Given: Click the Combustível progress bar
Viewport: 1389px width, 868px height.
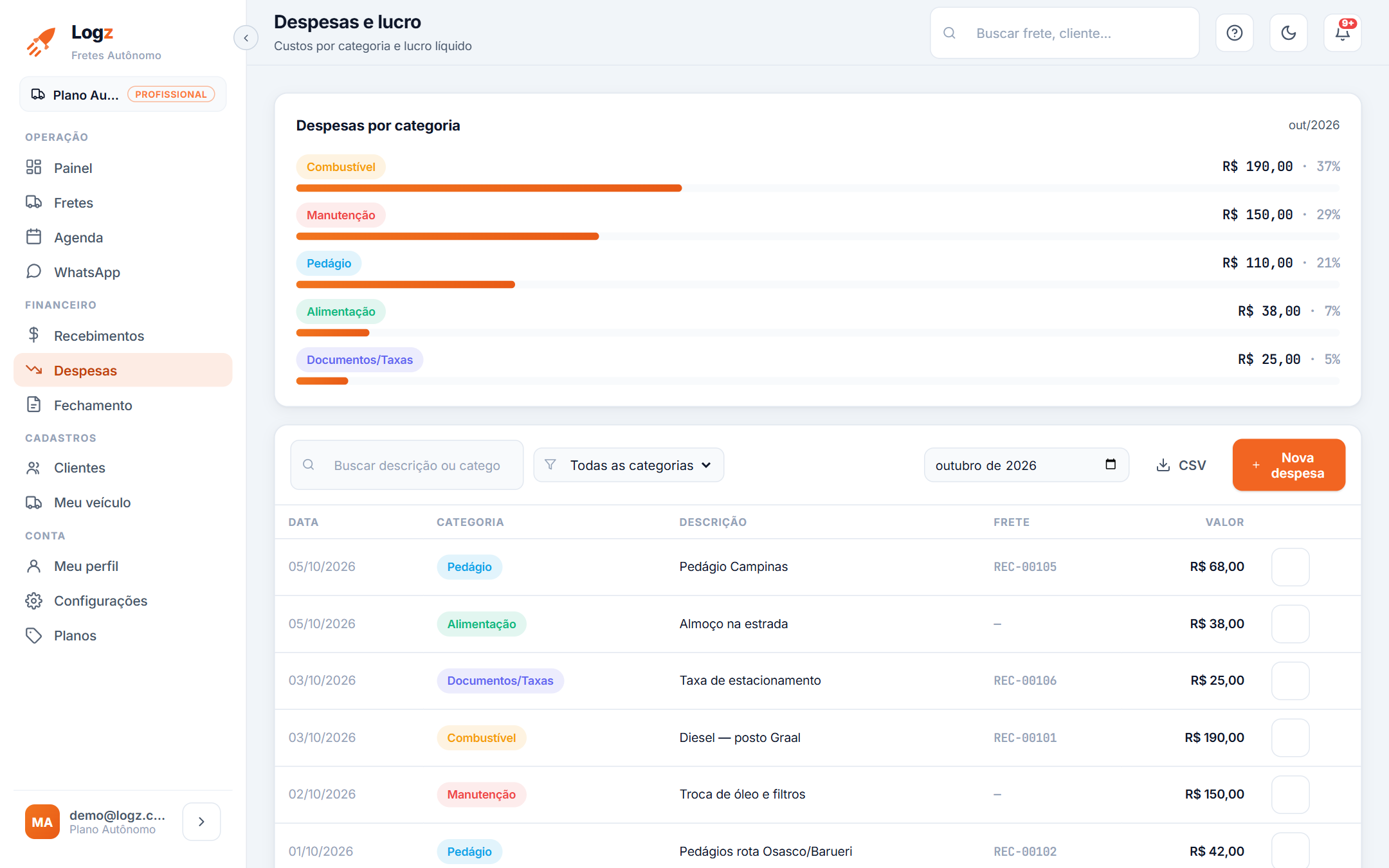Looking at the screenshot, I should pos(818,188).
